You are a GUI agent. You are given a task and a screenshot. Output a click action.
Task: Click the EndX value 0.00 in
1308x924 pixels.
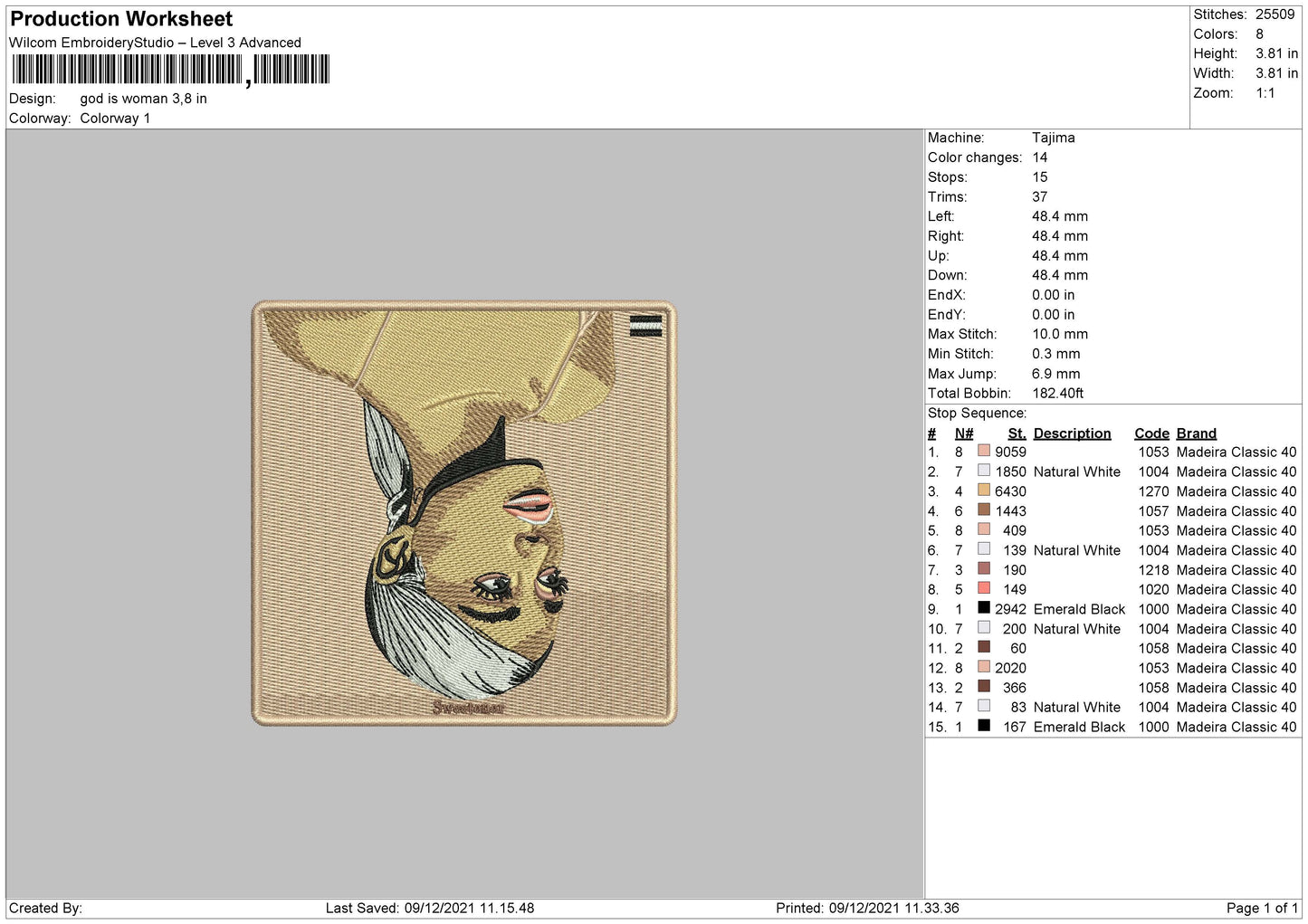(x=1053, y=295)
